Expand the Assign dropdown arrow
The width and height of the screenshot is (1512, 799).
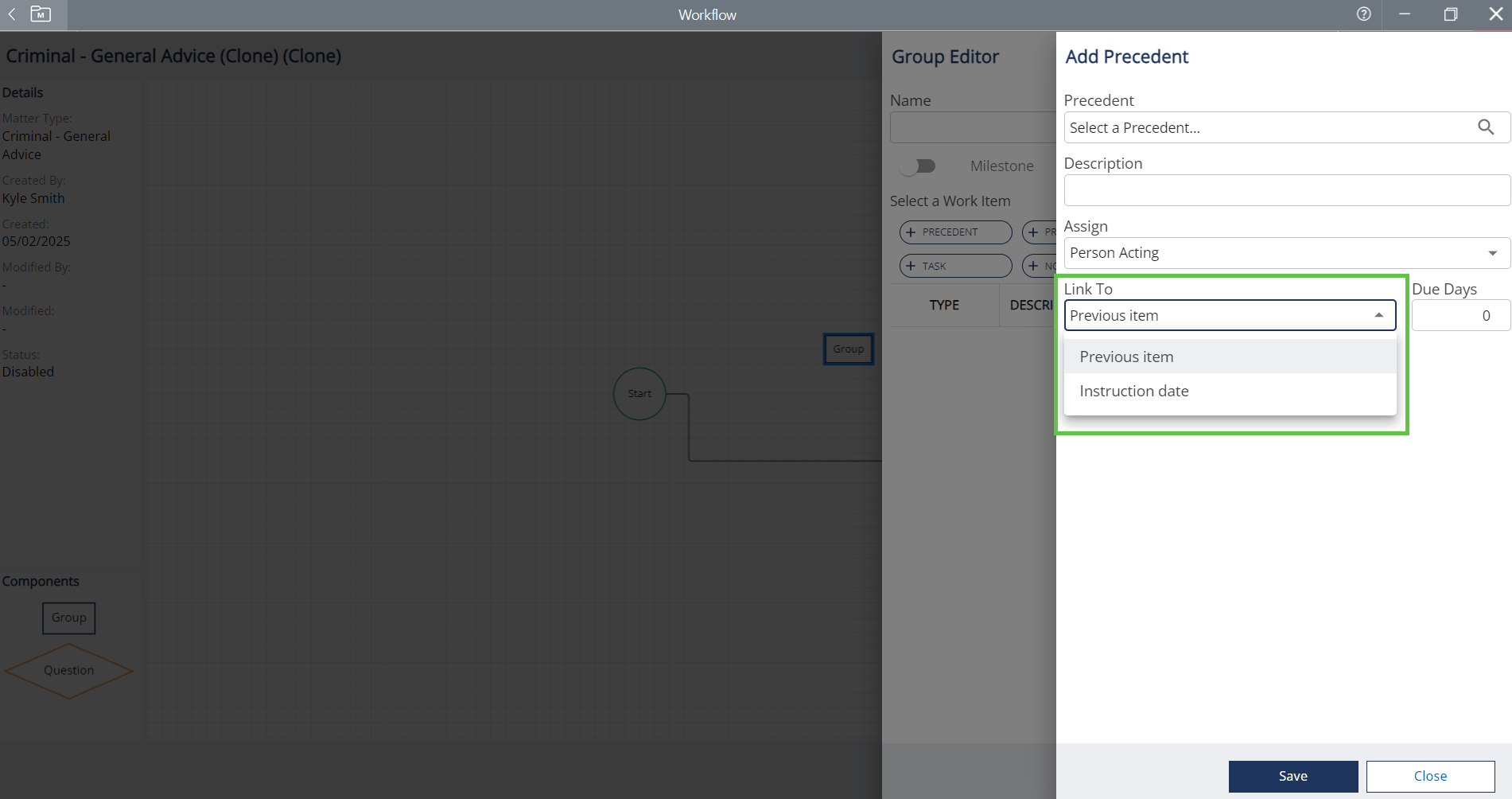click(x=1492, y=253)
